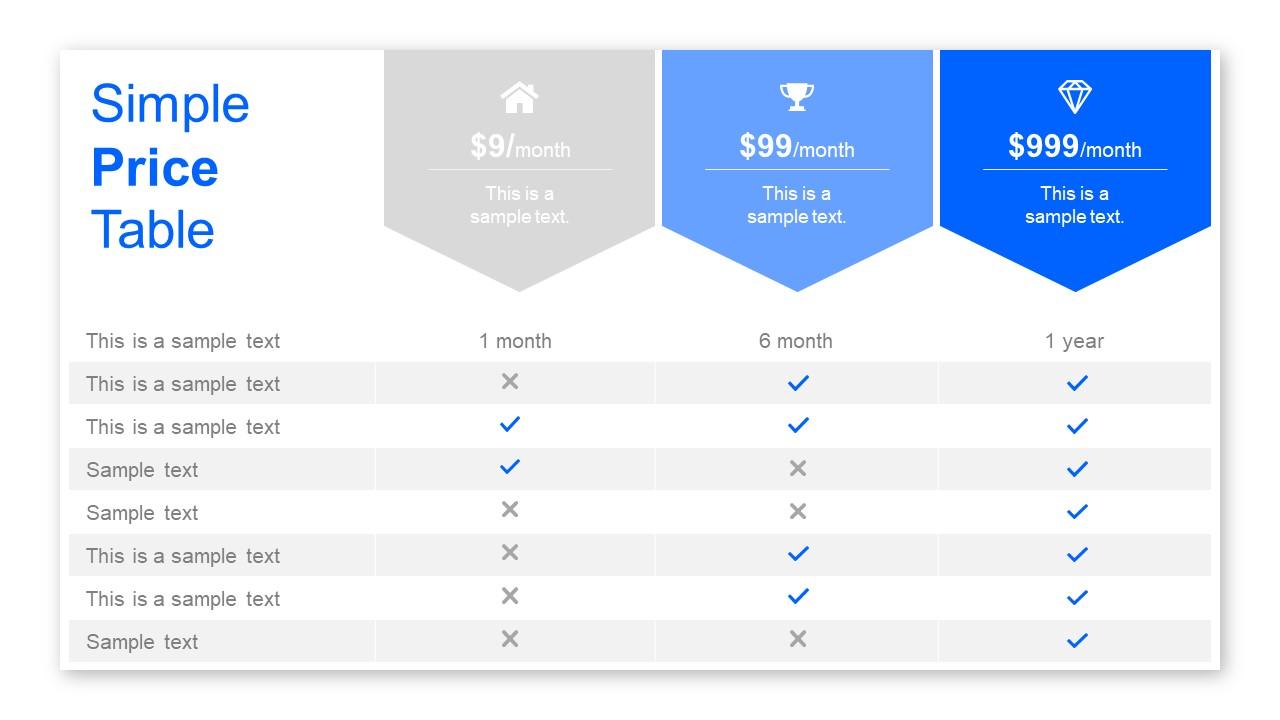Click the $99/month price heading
1280x720 pixels.
[797, 148]
